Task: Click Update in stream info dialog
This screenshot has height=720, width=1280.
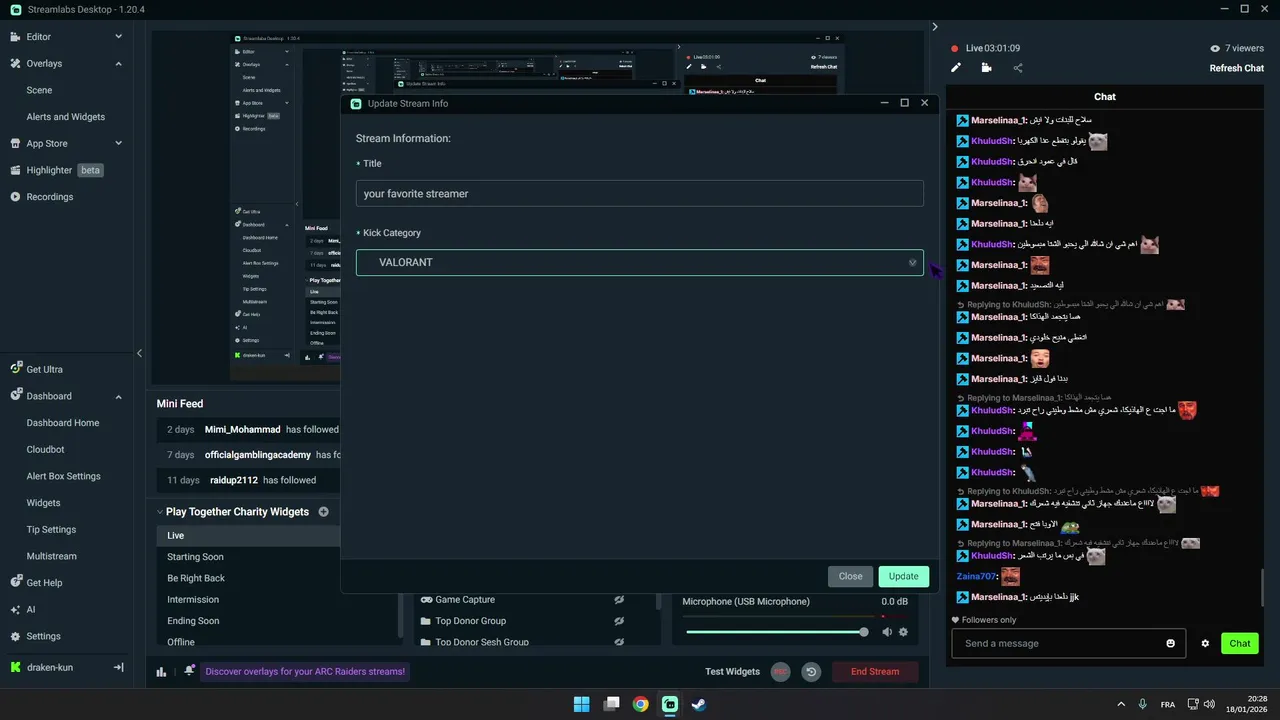Action: tap(903, 576)
